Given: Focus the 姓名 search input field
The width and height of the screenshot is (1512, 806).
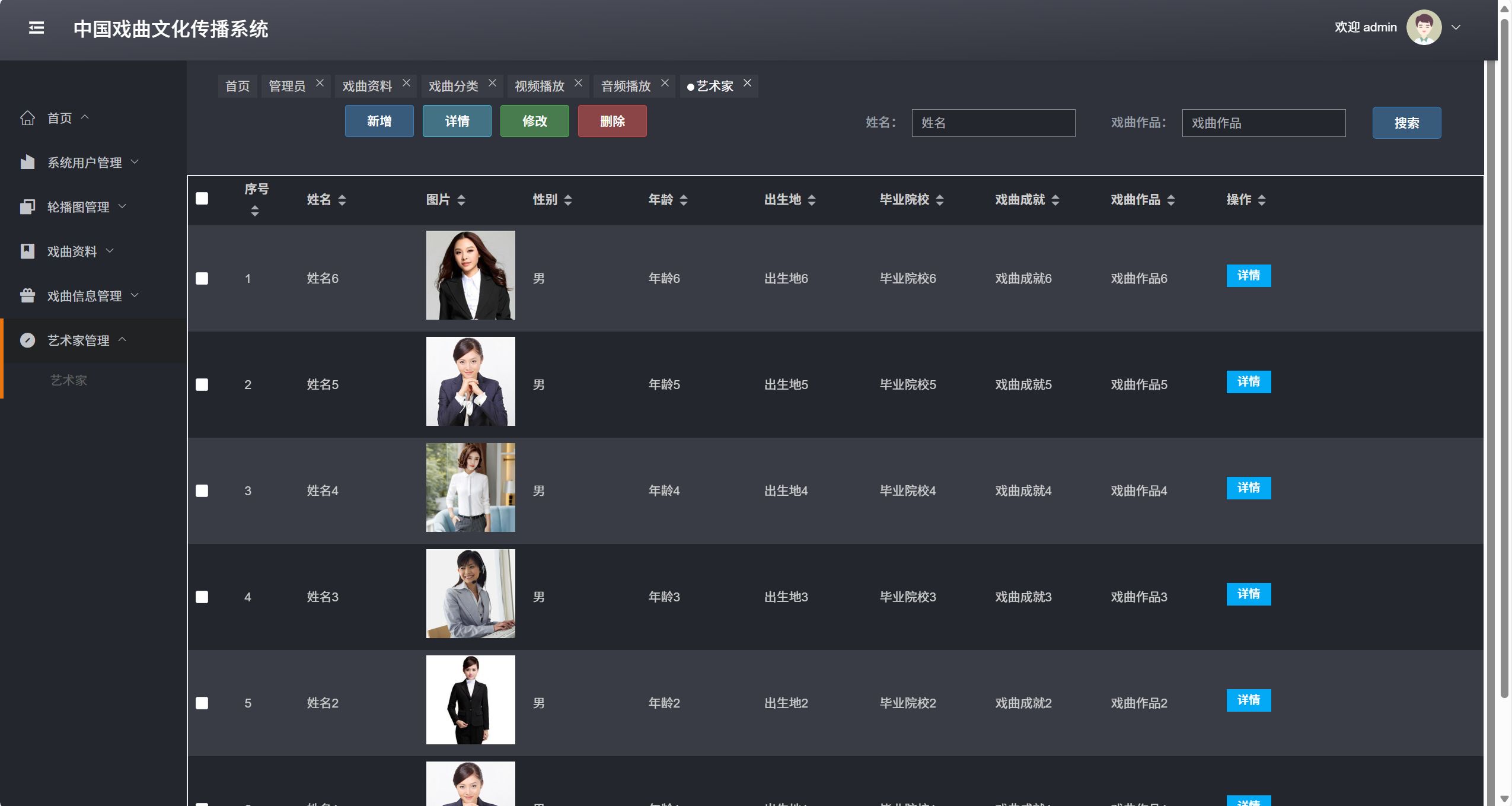Looking at the screenshot, I should pyautogui.click(x=993, y=123).
